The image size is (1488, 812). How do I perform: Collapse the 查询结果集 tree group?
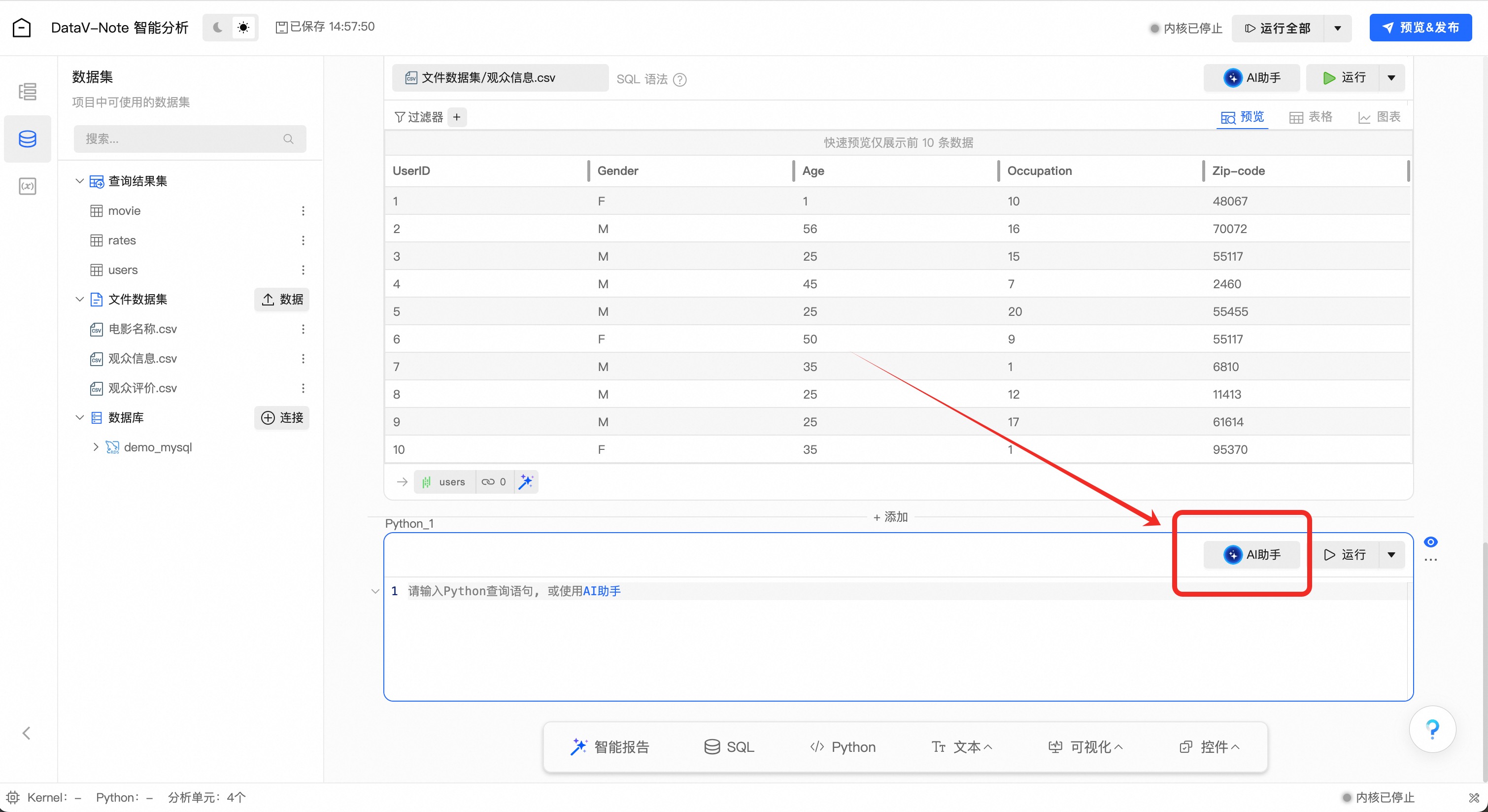80,181
